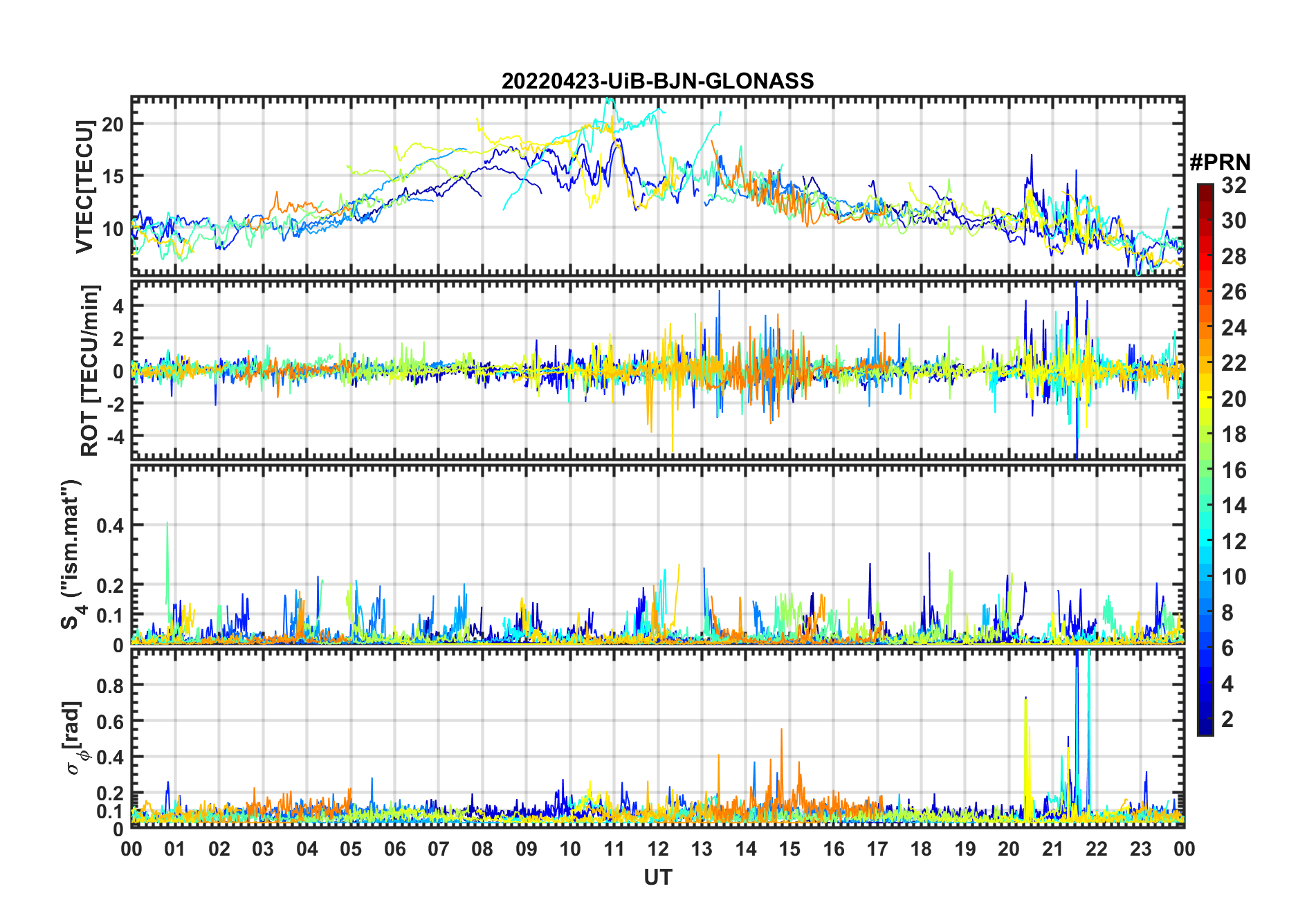The height and width of the screenshot is (920, 1316).
Task: Click the 0.8 tick label on the σφ axis
Action: click(x=110, y=686)
